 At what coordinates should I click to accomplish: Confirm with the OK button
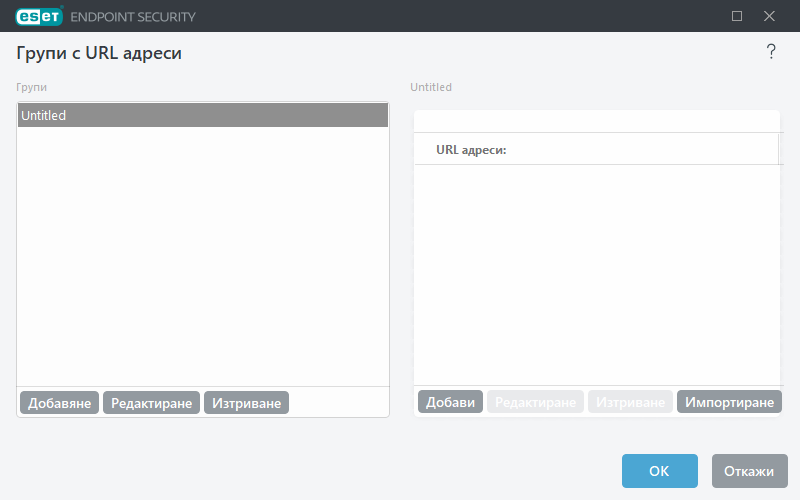coord(659,471)
